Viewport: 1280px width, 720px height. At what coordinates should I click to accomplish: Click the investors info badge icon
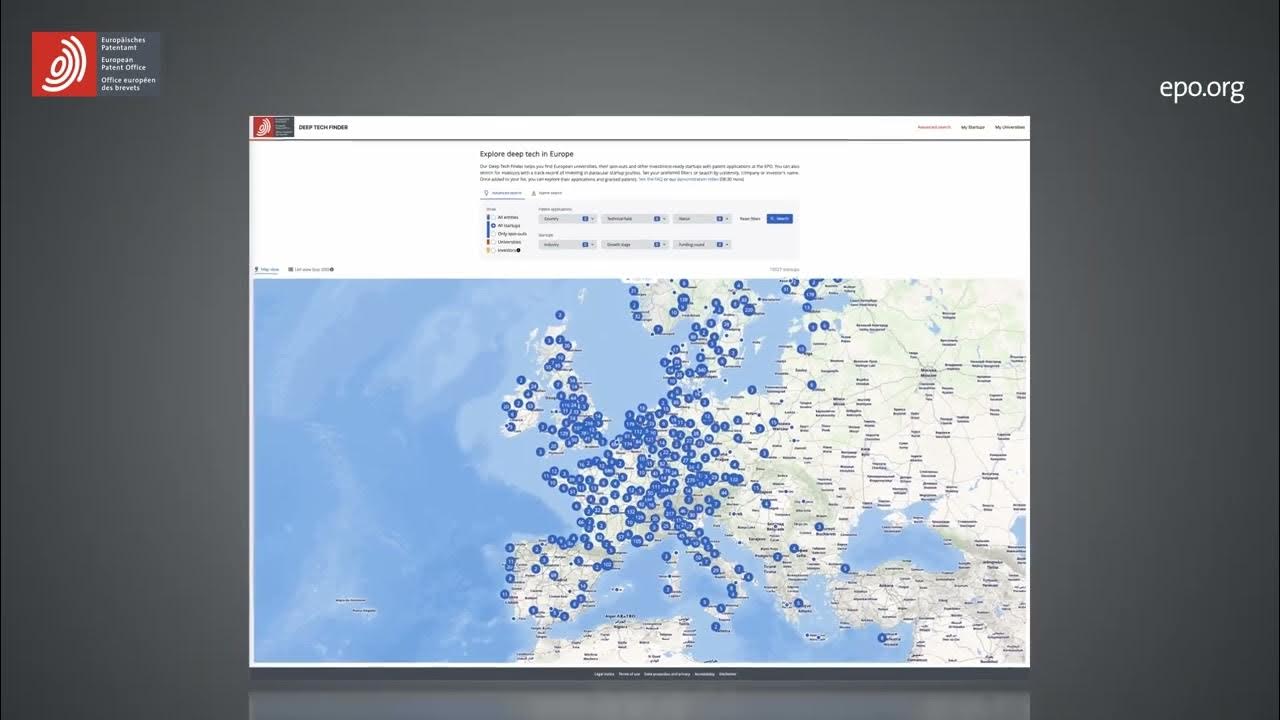tap(518, 250)
